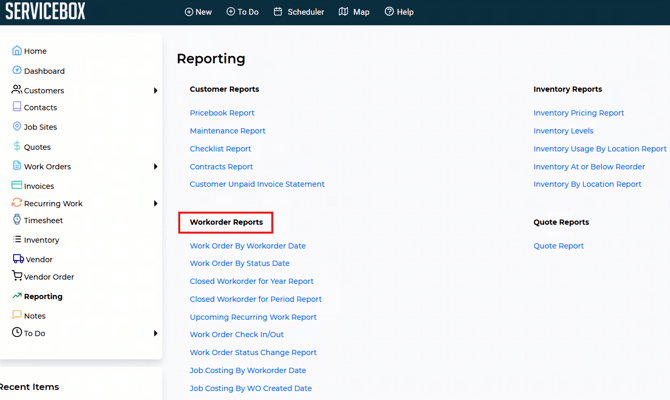Click the house icon beside Home
Viewport: 670px width, 400px height.
[17, 50]
